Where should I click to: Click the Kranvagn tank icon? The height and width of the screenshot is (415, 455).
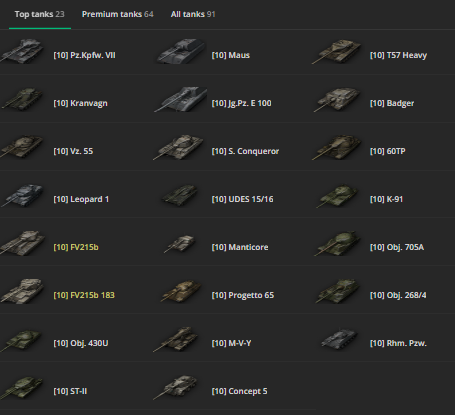22,99
